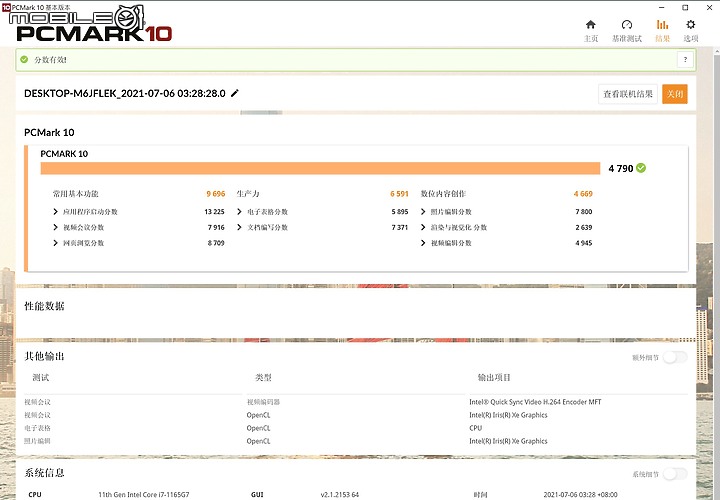720x500 pixels.
Task: Click the question mark help button
Action: click(x=685, y=60)
